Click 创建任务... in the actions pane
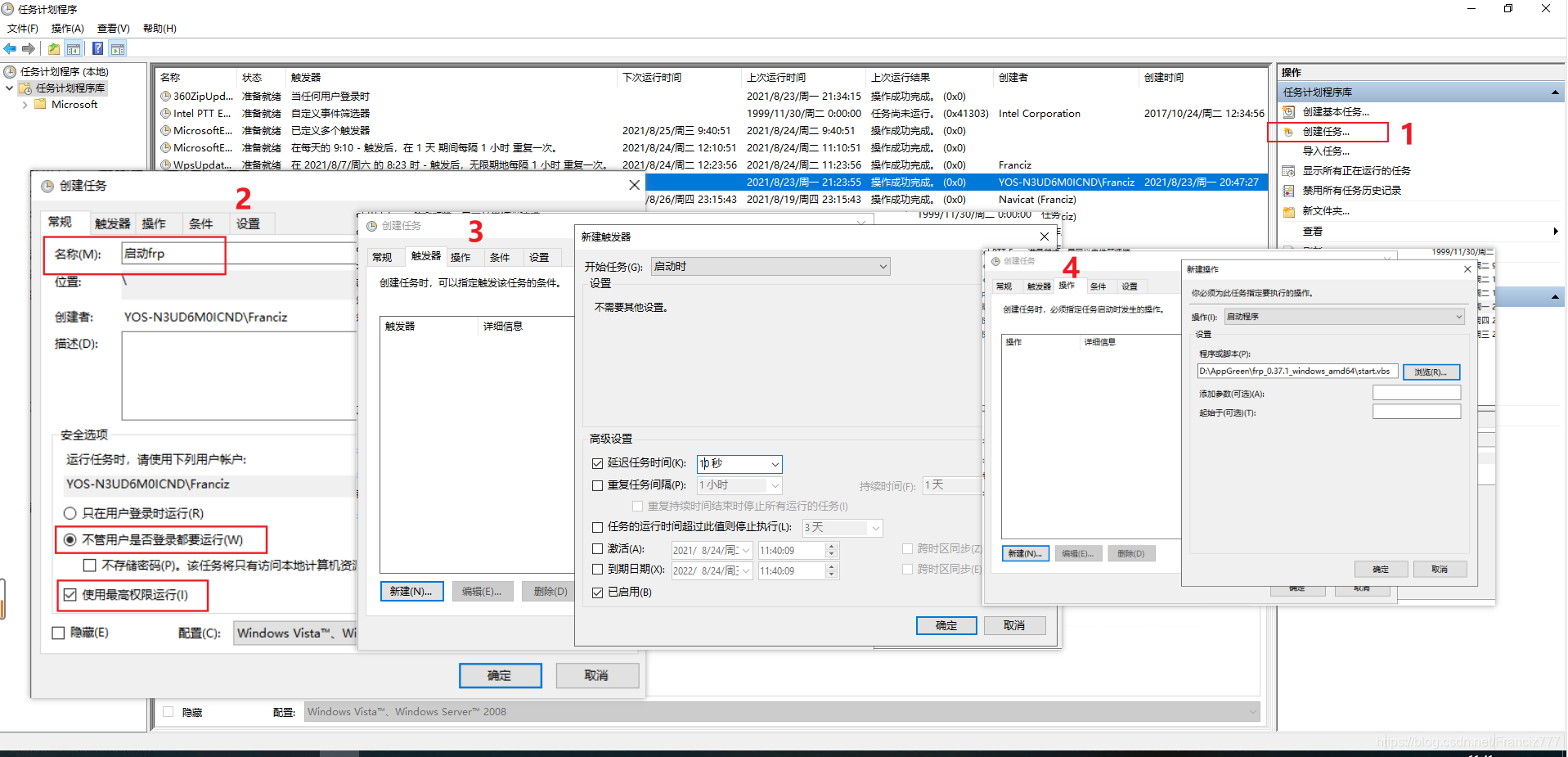Image resolution: width=1568 pixels, height=757 pixels. [x=1326, y=132]
